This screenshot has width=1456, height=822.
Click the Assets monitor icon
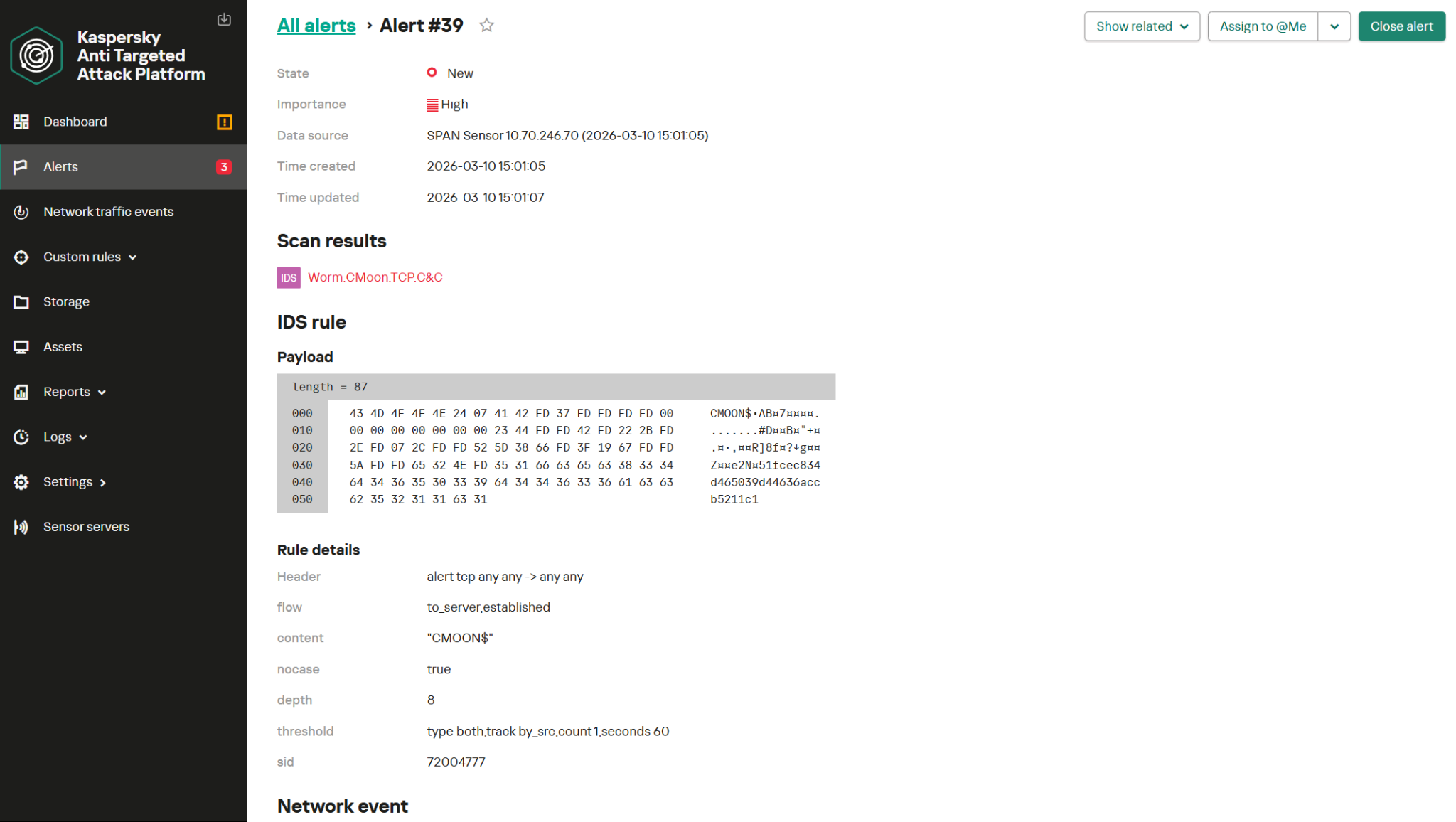[x=21, y=347]
